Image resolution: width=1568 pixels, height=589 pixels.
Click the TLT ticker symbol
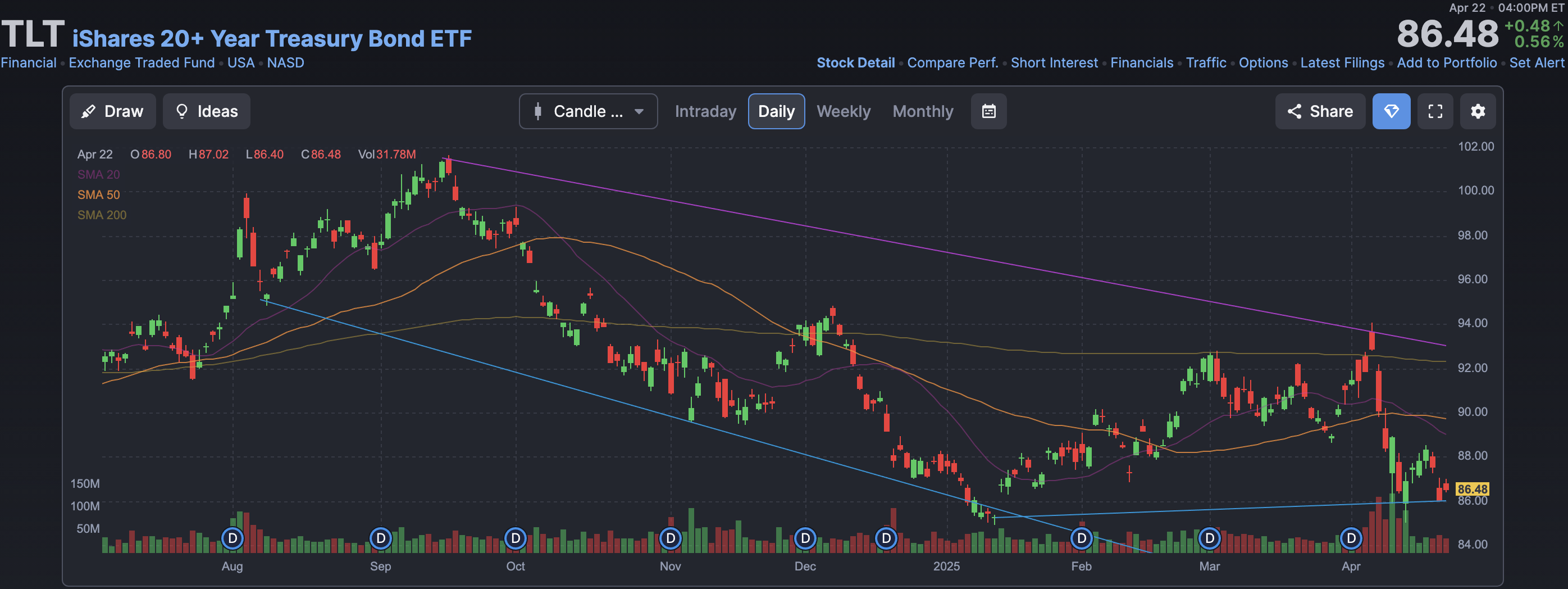pyautogui.click(x=33, y=34)
